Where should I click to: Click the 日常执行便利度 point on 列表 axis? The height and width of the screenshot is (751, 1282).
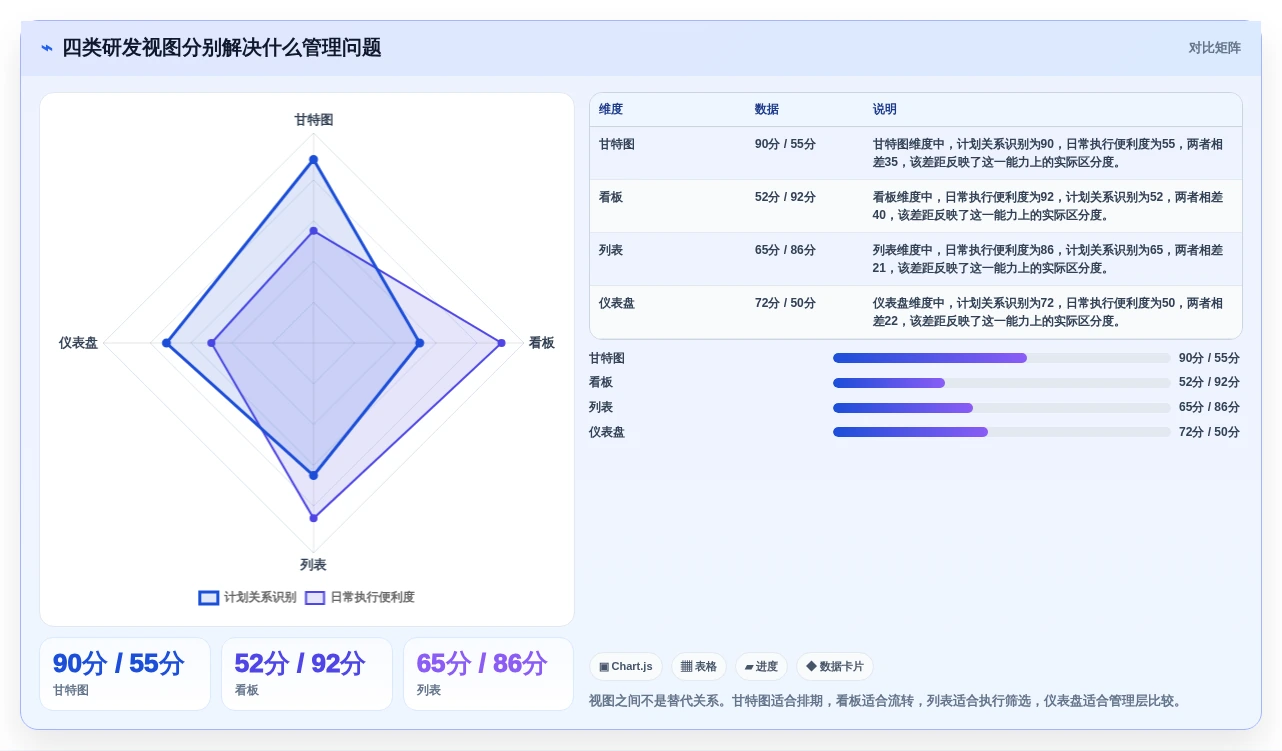pos(313,518)
